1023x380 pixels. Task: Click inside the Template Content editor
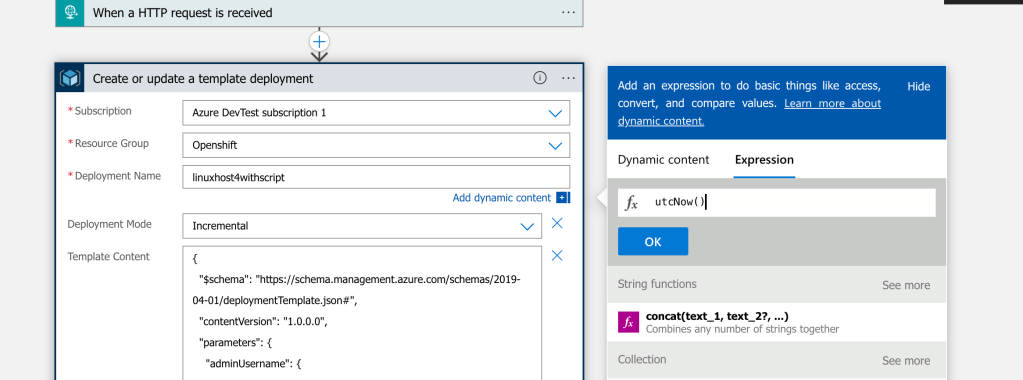tap(362, 313)
